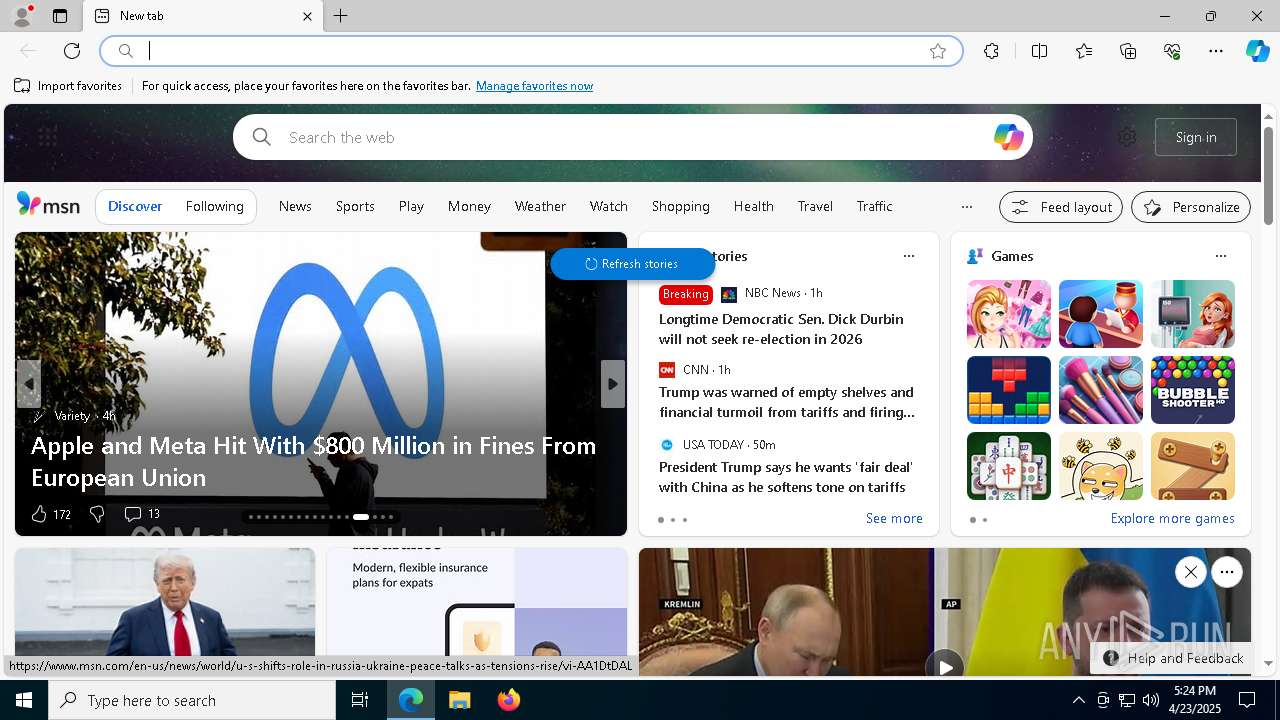Click the Search the web box
This screenshot has width=1280, height=720.
click(x=632, y=137)
